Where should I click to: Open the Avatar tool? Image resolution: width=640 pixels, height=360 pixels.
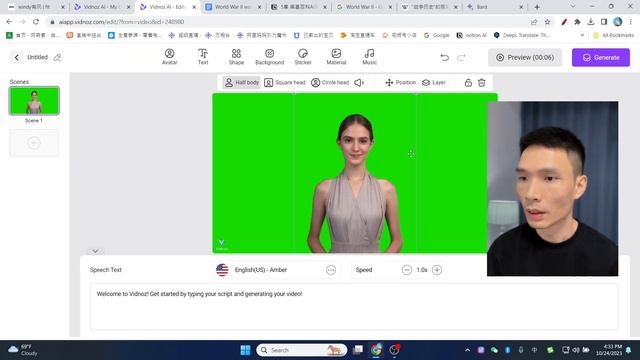pyautogui.click(x=169, y=57)
